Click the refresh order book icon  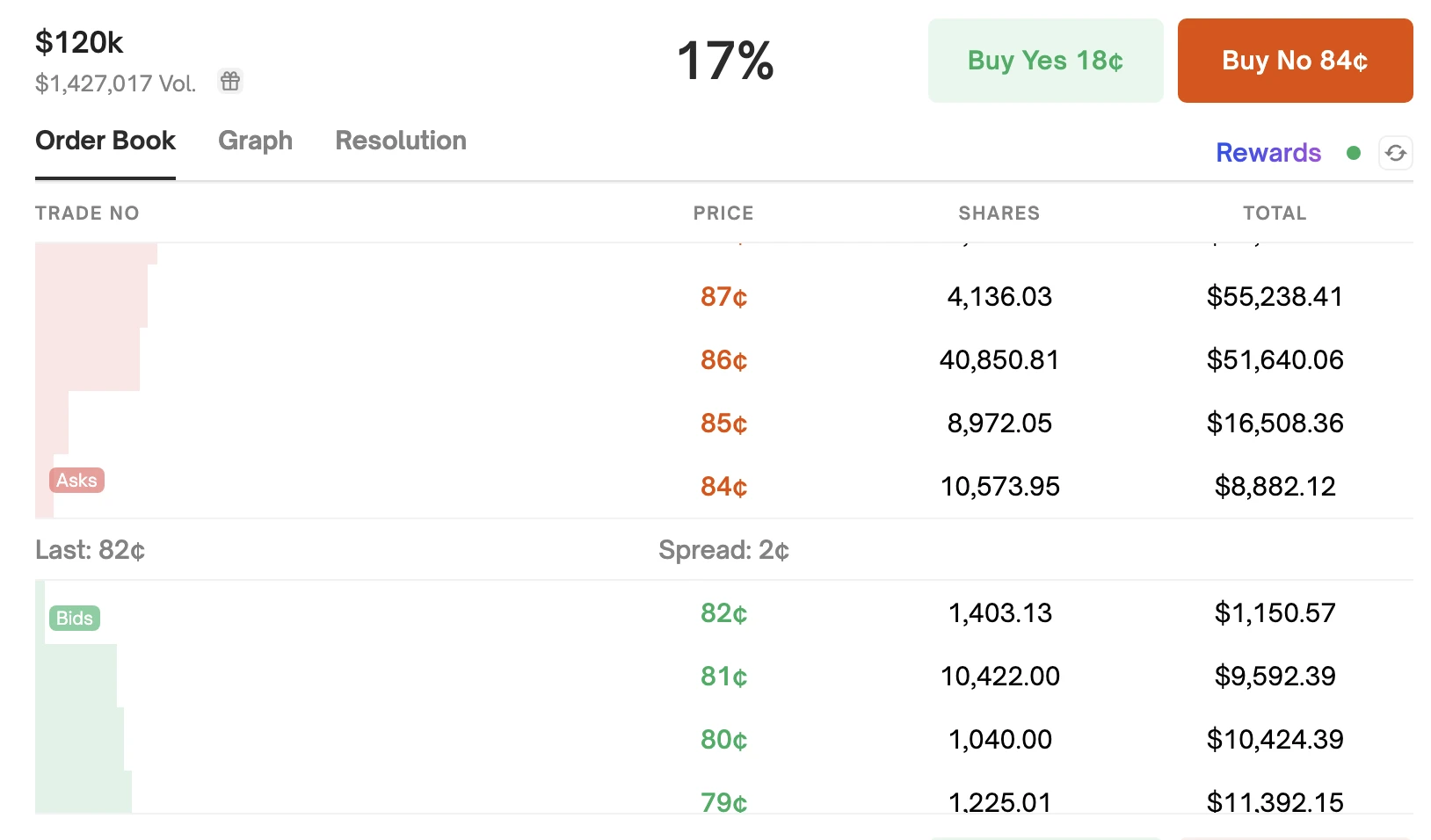click(x=1395, y=153)
